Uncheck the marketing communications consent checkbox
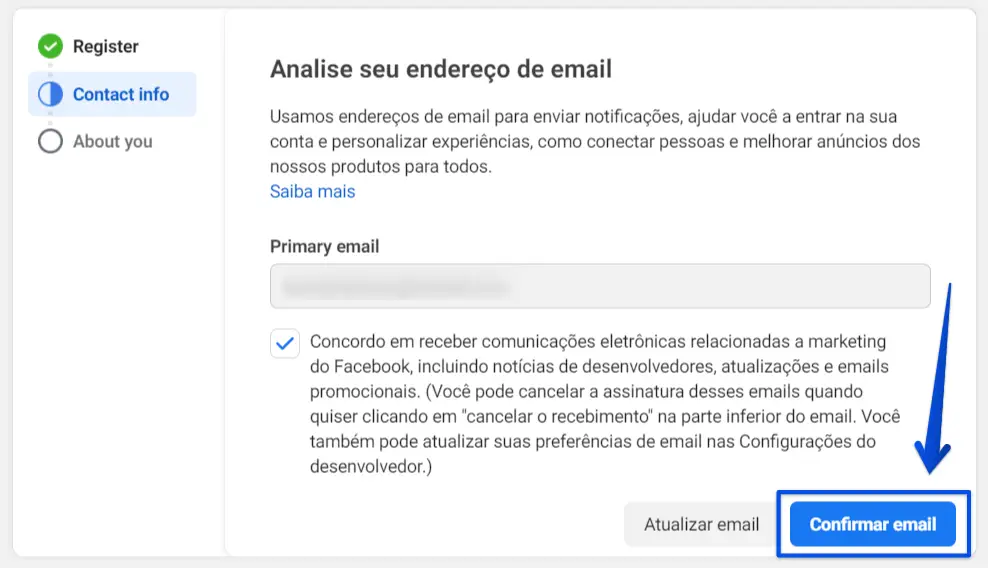The height and width of the screenshot is (568, 988). click(285, 344)
